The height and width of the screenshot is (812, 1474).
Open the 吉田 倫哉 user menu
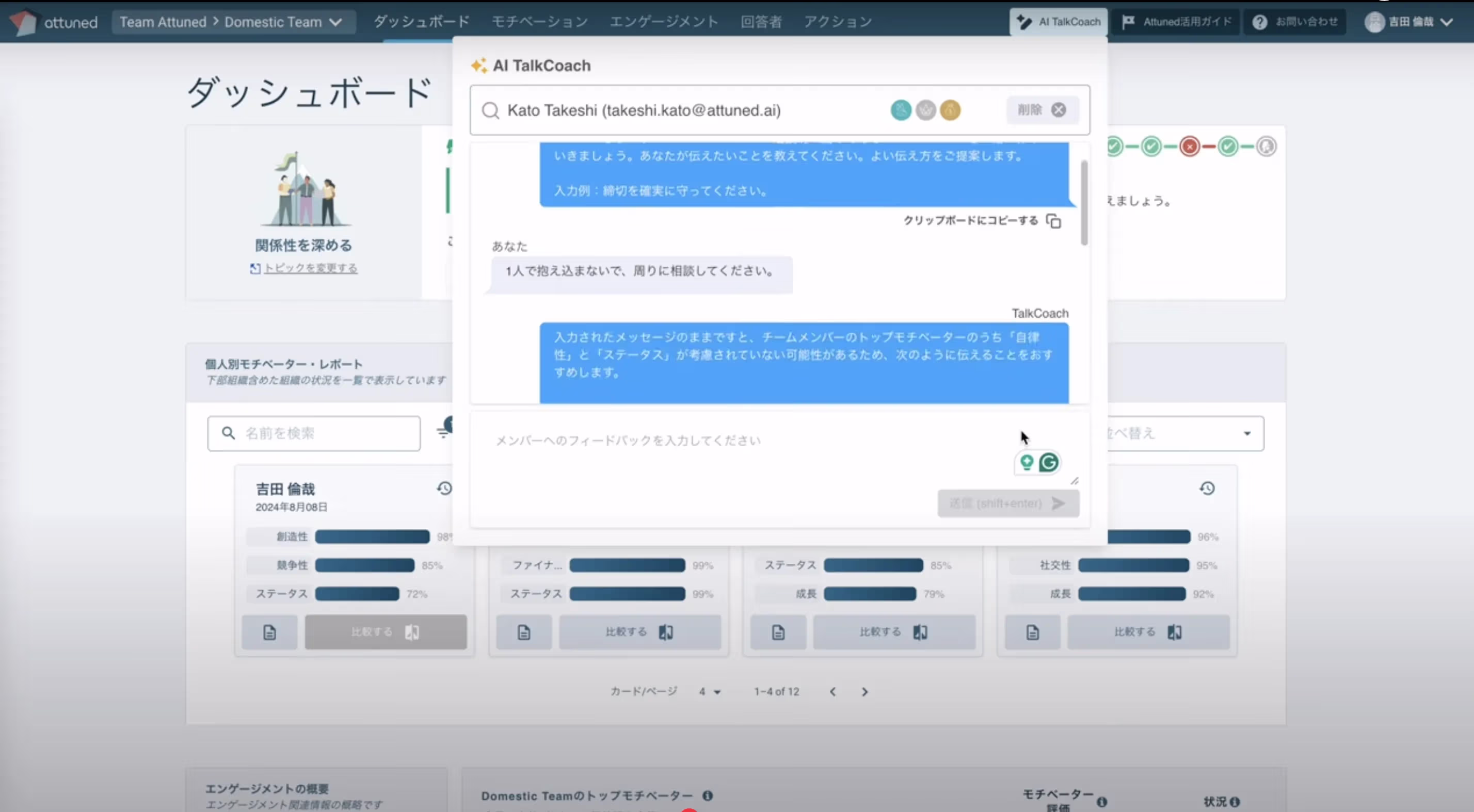click(1409, 22)
